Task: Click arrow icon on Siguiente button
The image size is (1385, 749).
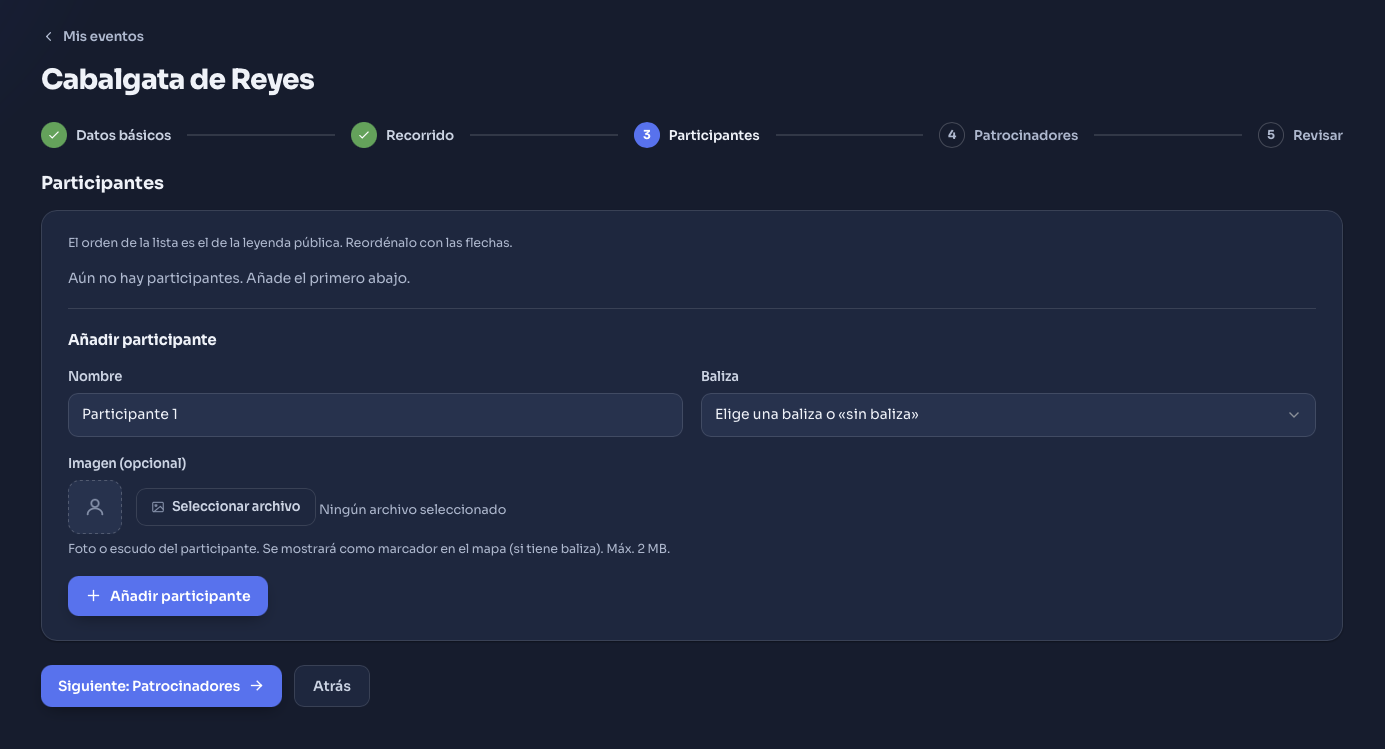Action: click(x=257, y=686)
